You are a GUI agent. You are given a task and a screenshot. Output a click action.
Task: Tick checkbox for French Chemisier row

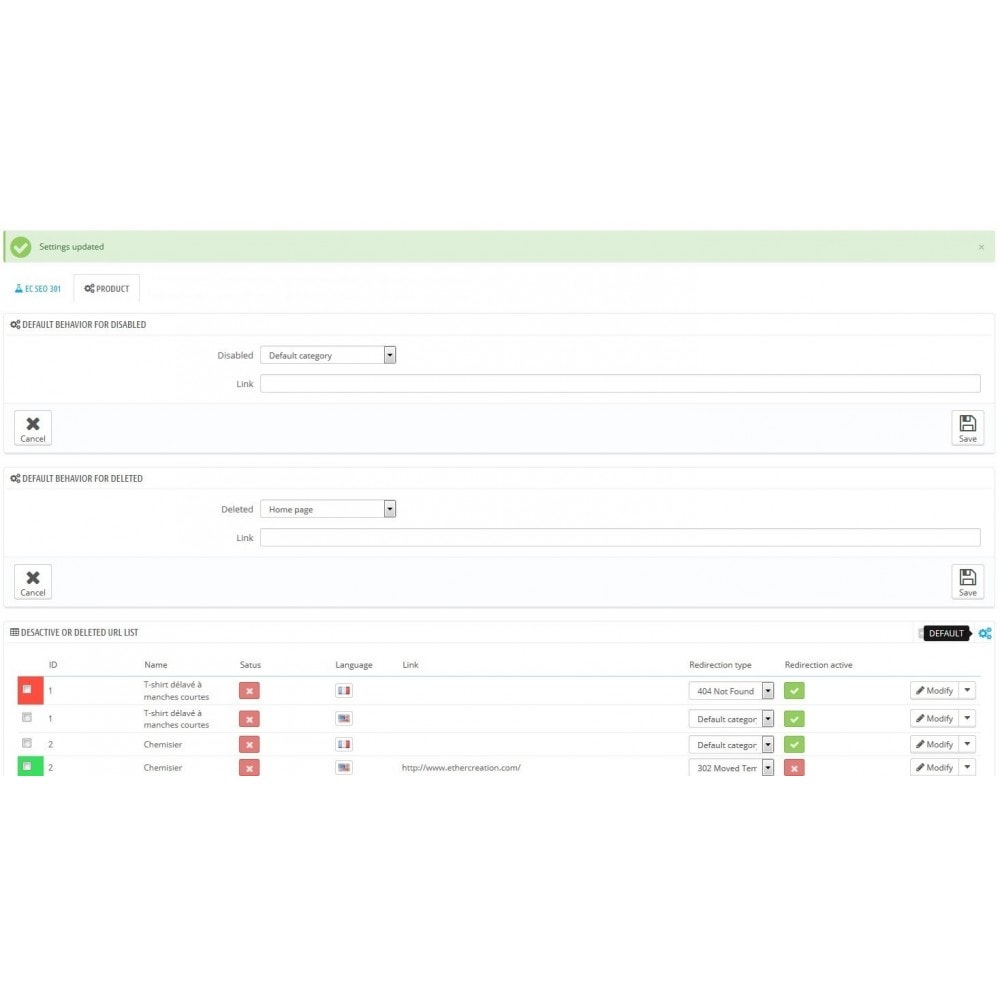[27, 743]
